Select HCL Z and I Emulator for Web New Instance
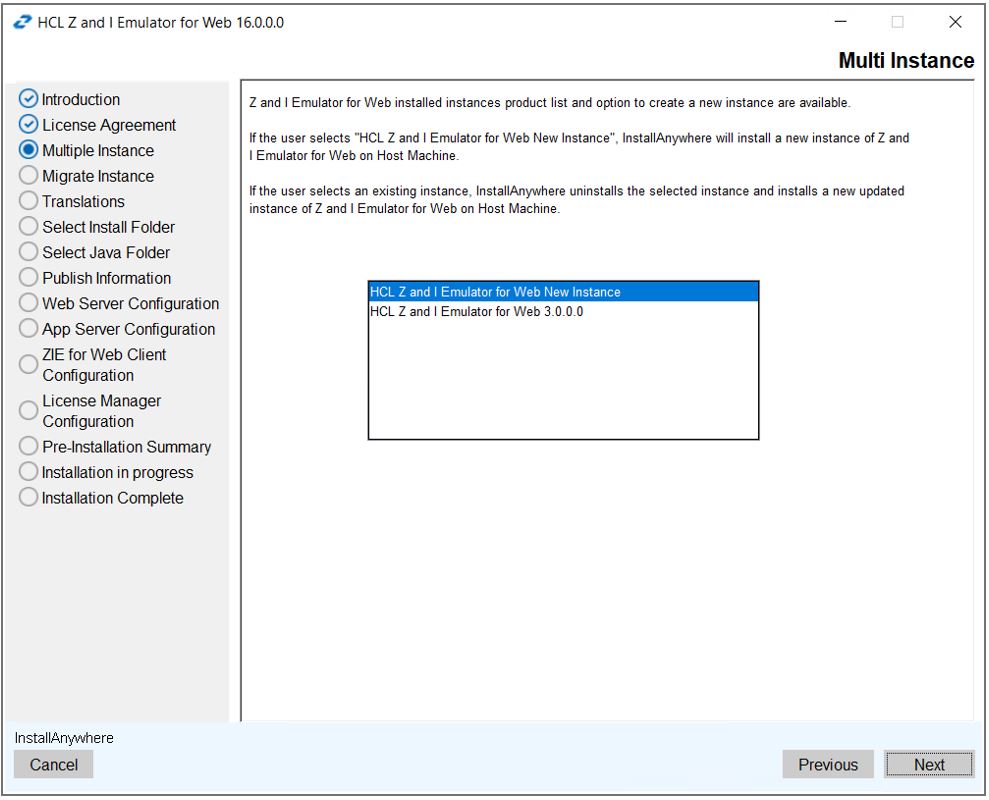Image resolution: width=989 pixels, height=800 pixels. [563, 291]
